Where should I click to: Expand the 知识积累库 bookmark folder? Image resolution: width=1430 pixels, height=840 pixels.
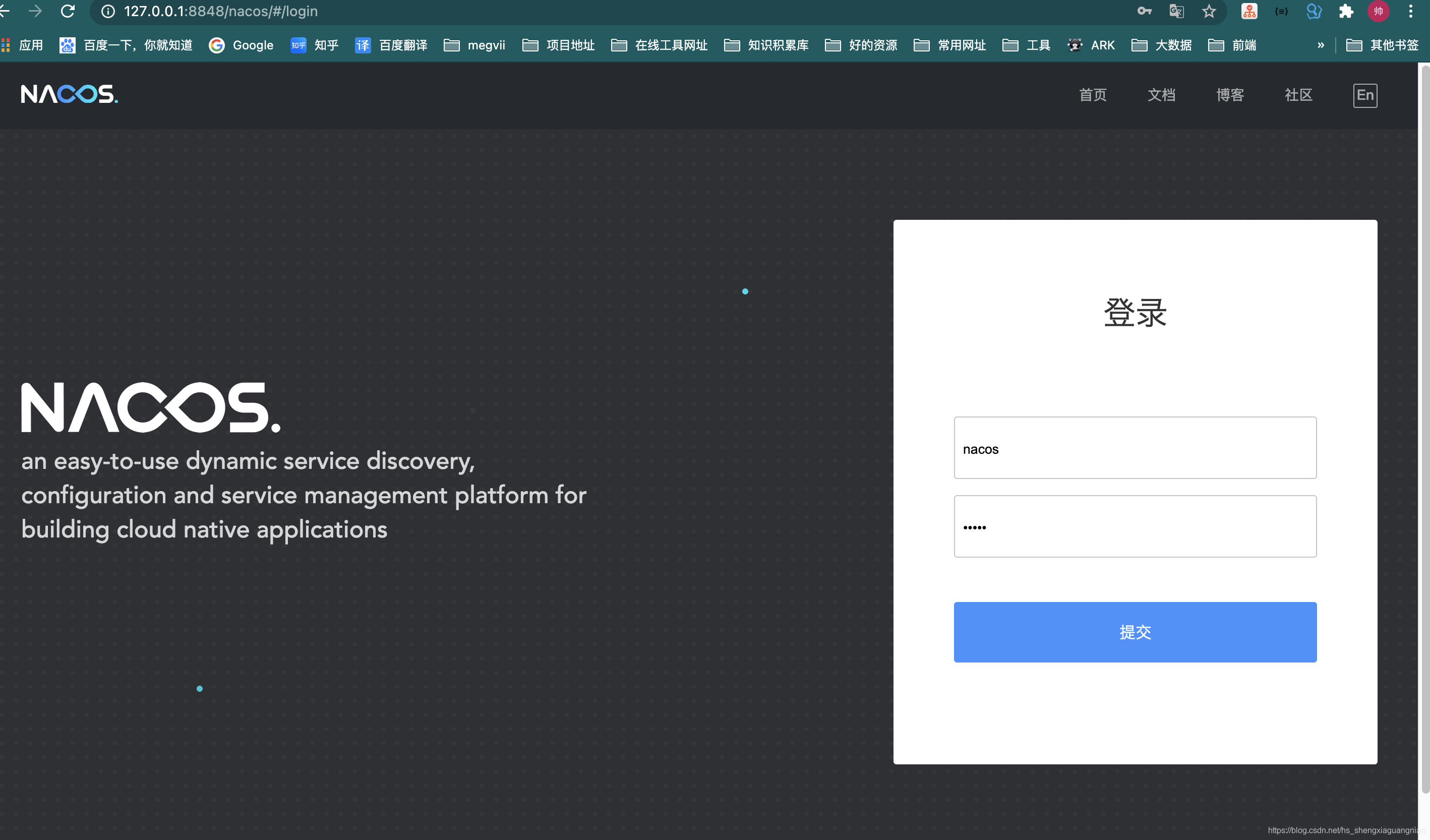(766, 45)
